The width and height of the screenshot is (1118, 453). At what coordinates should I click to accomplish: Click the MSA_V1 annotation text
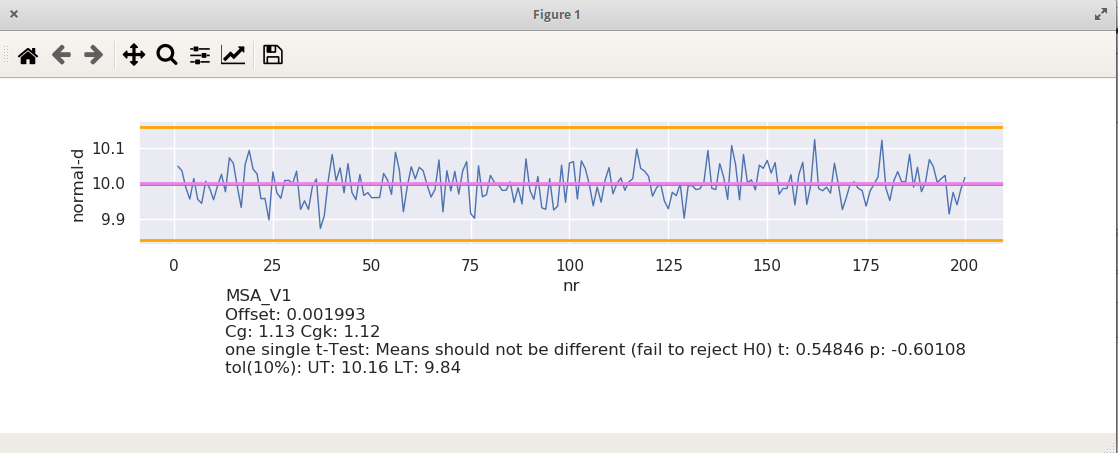click(258, 296)
